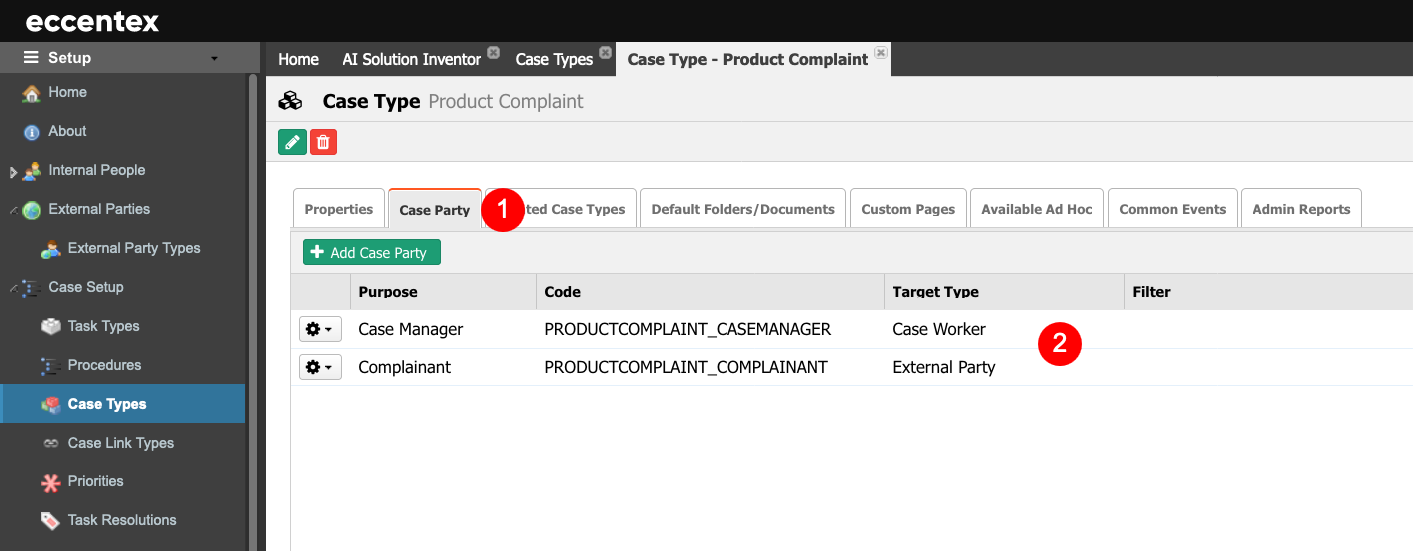Switch to the Case Types top tab
The width and height of the screenshot is (1413, 551).
tap(554, 59)
